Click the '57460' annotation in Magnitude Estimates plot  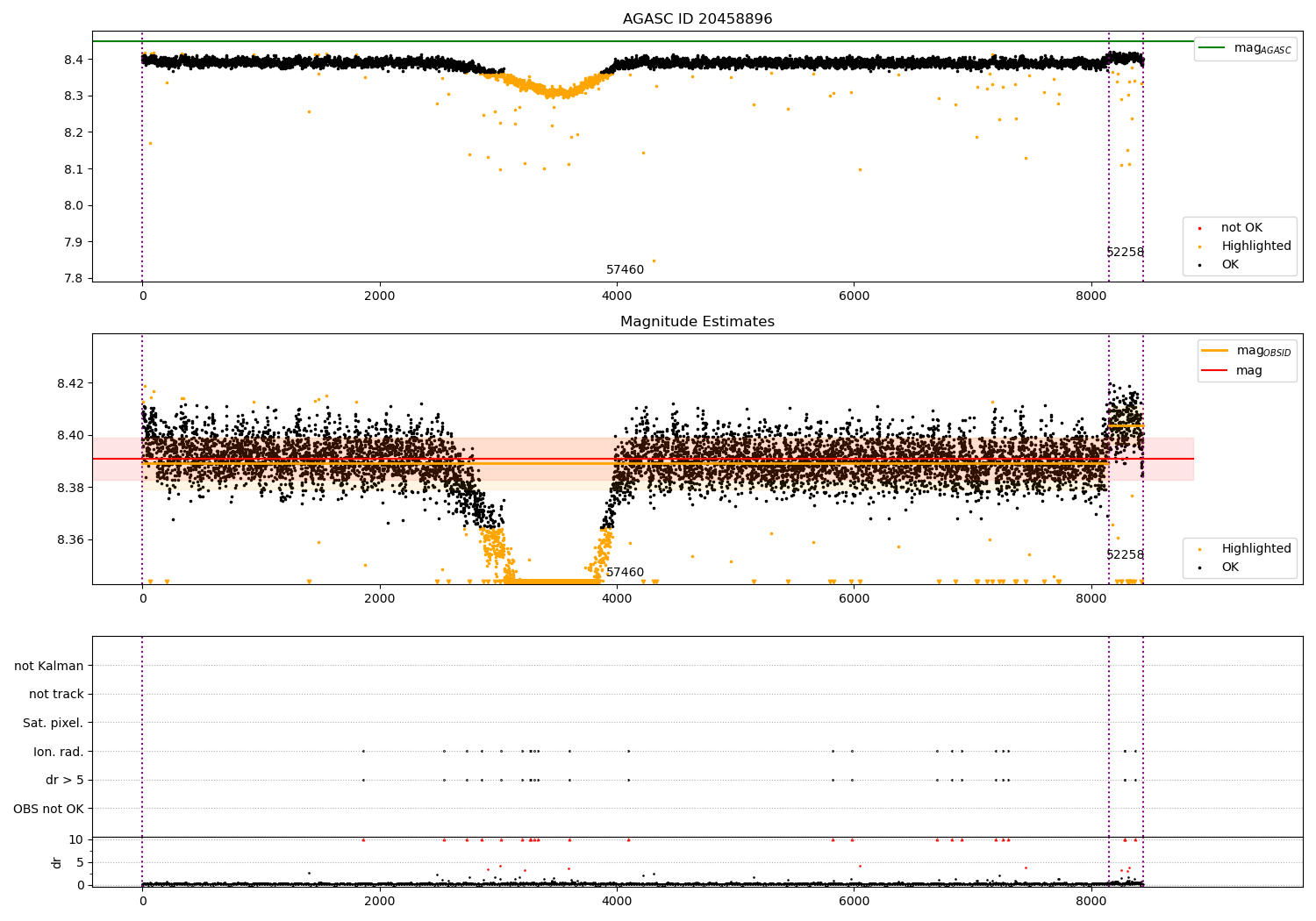coord(625,573)
